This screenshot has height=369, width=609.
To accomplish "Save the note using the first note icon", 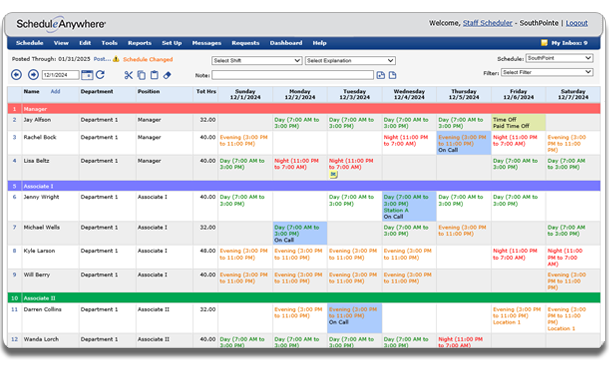I will pos(381,75).
